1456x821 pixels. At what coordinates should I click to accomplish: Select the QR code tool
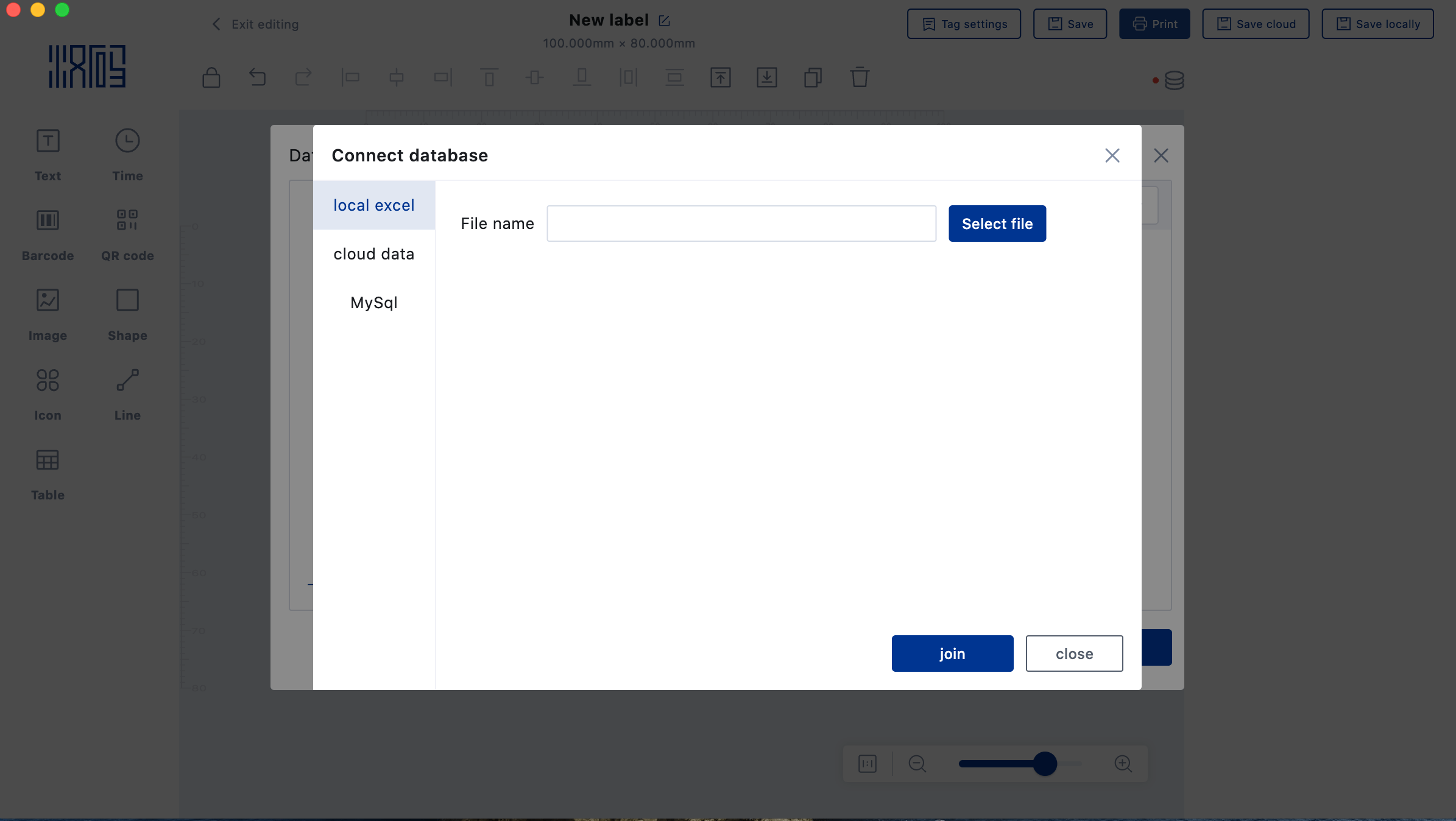click(x=127, y=233)
